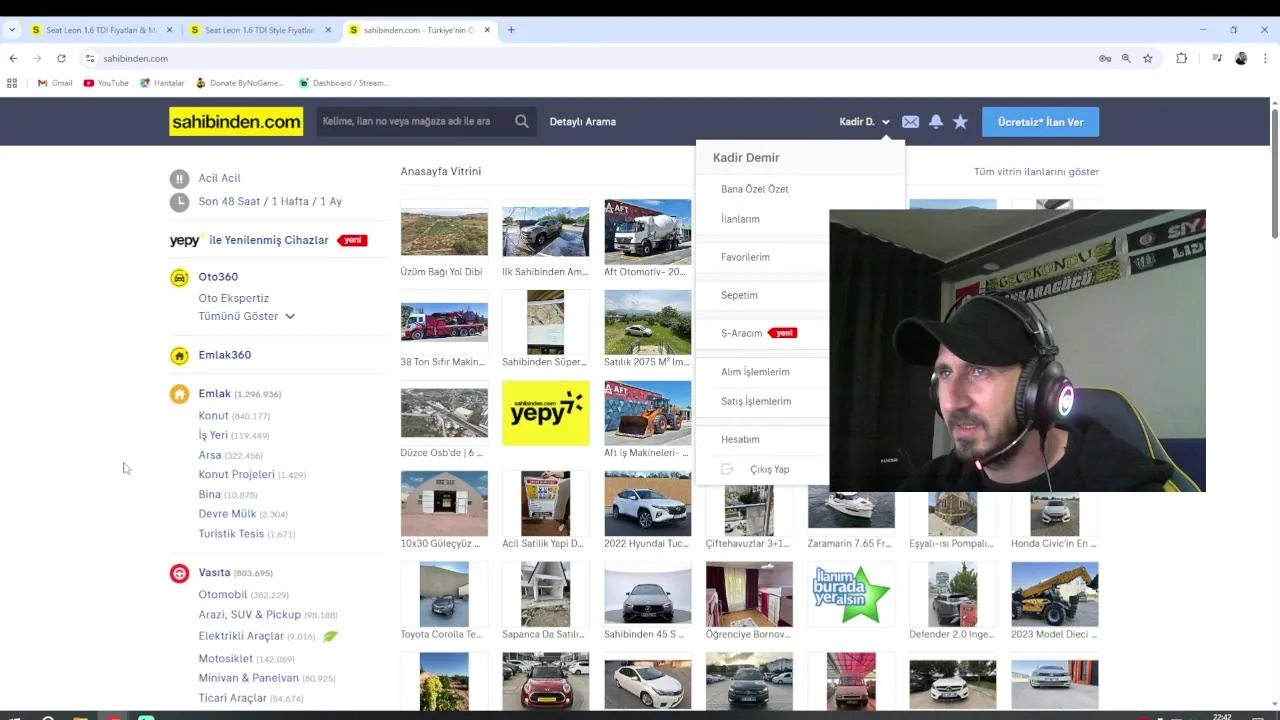This screenshot has width=1280, height=720.
Task: Open the Gmail bookmark
Action: (55, 83)
